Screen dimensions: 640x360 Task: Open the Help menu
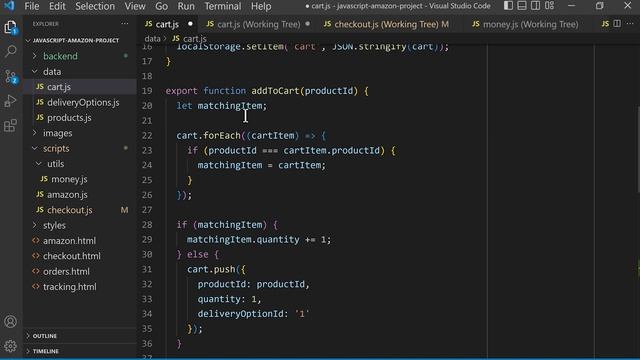coord(261,6)
